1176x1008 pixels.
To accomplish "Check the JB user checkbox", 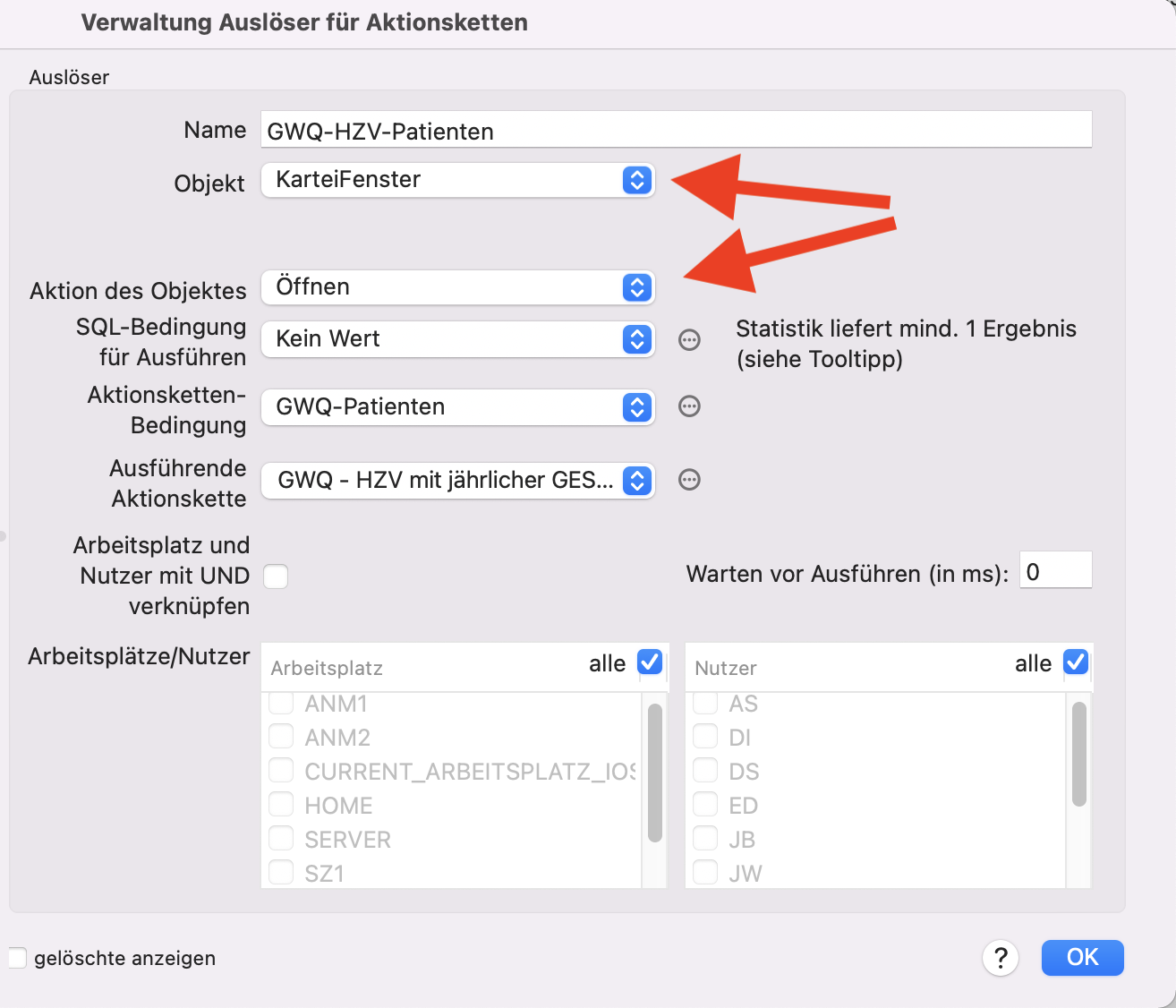I will [705, 839].
